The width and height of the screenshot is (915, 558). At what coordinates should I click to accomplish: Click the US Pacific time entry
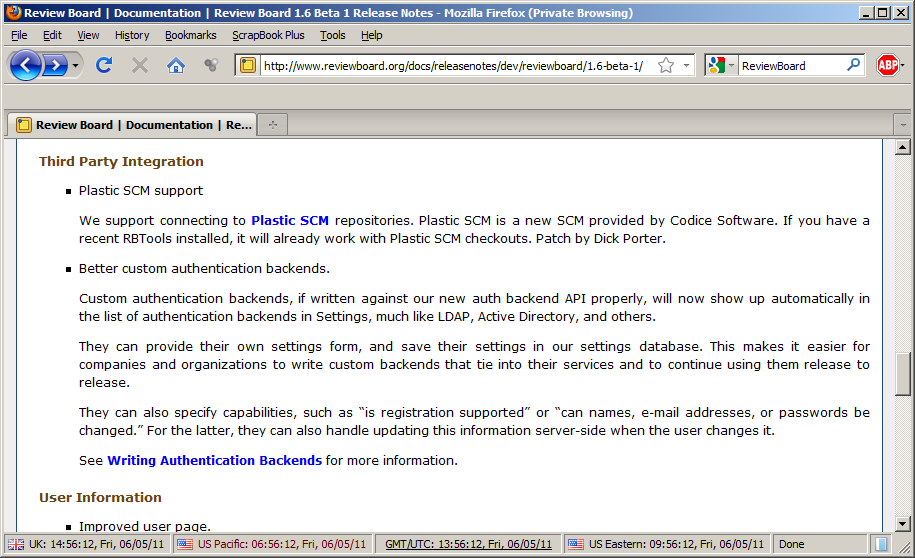point(282,544)
